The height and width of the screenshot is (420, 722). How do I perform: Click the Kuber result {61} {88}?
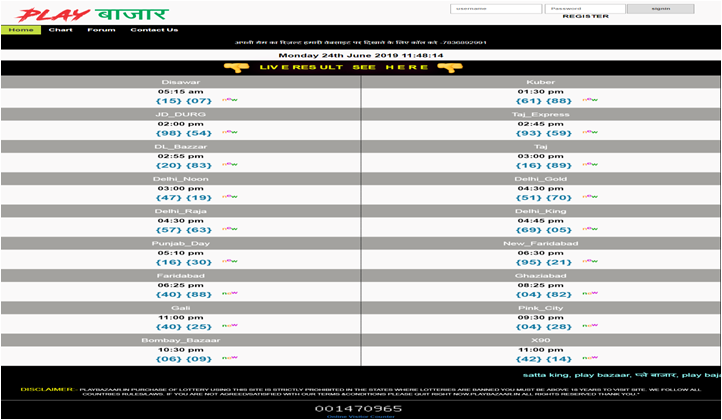pos(544,101)
